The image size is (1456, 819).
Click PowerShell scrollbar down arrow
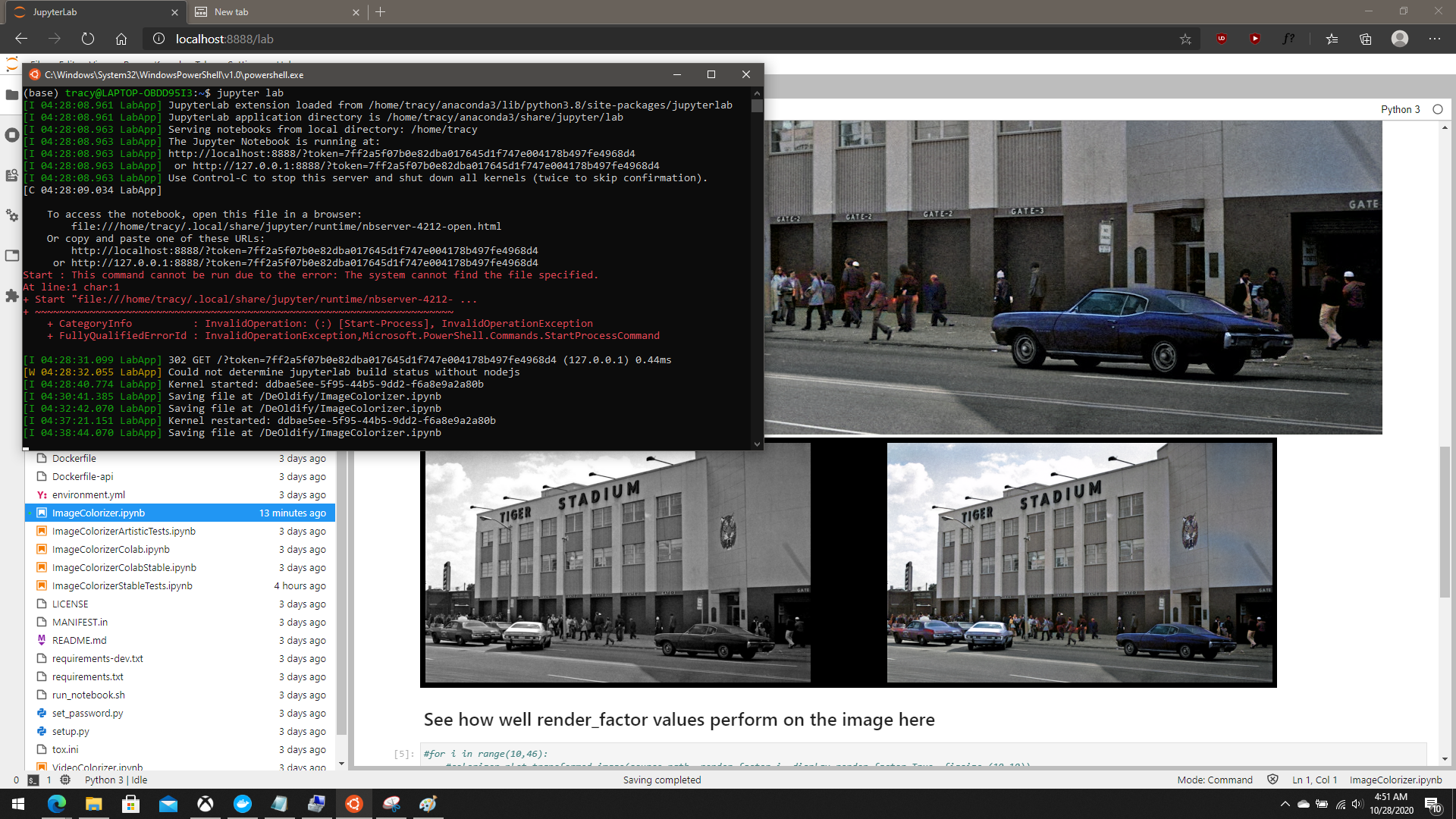pos(756,444)
